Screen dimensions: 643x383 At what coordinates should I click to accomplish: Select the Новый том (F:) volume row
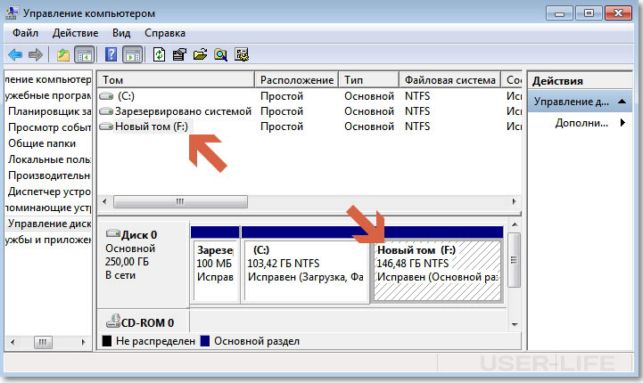(x=310, y=126)
